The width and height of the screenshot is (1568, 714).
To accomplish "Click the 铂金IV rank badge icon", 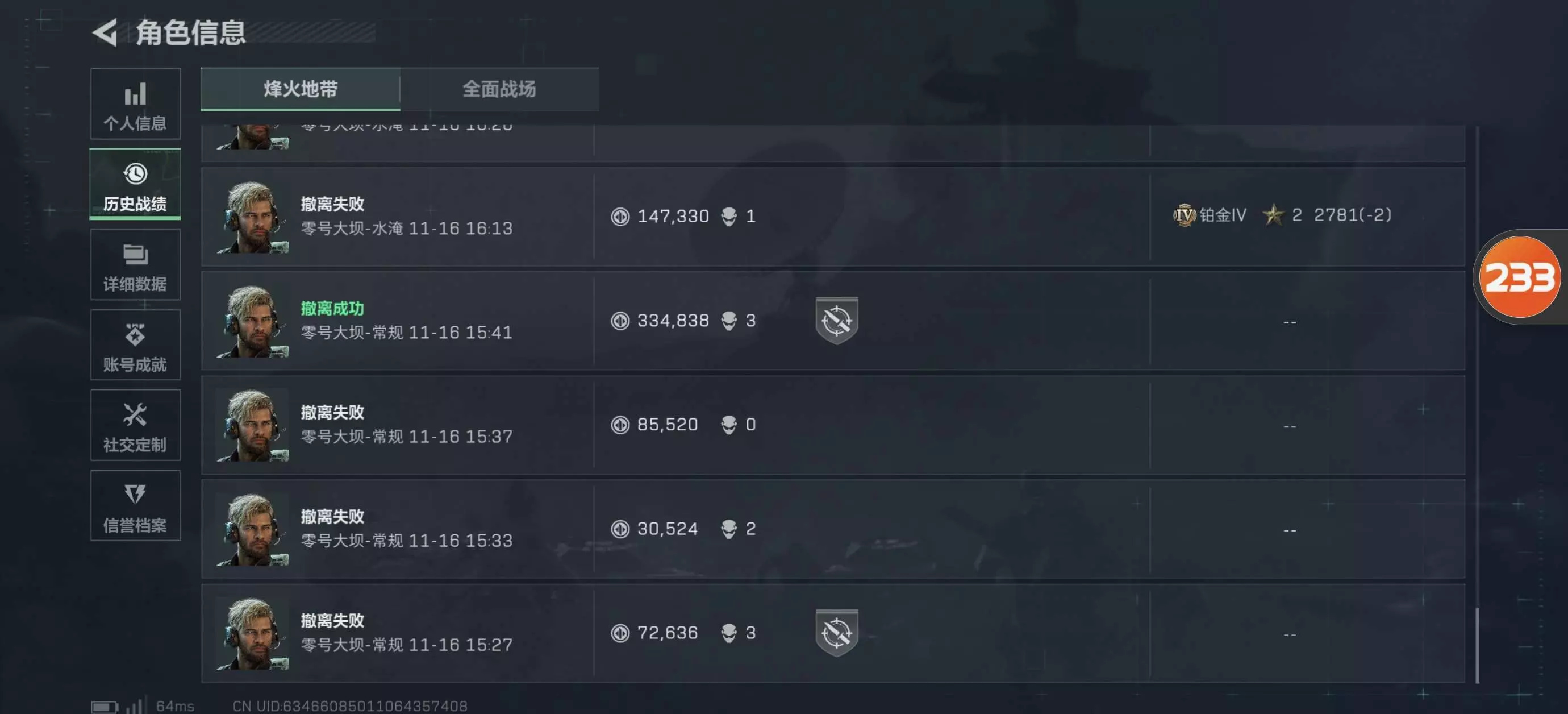I will click(1184, 215).
